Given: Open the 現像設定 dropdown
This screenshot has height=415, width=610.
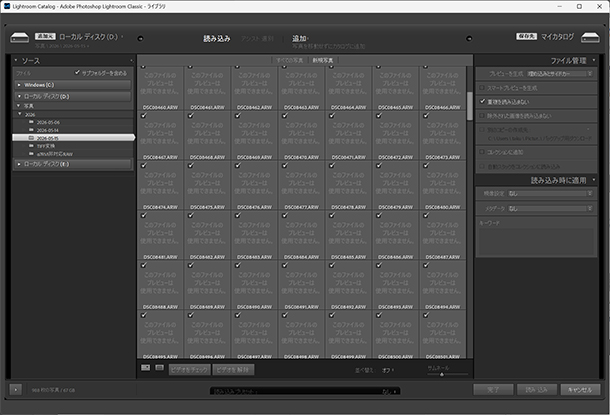Looking at the screenshot, I should 550,193.
